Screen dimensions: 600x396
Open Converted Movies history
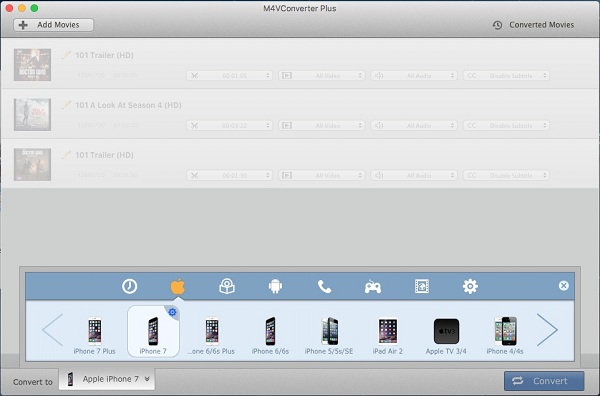533,25
